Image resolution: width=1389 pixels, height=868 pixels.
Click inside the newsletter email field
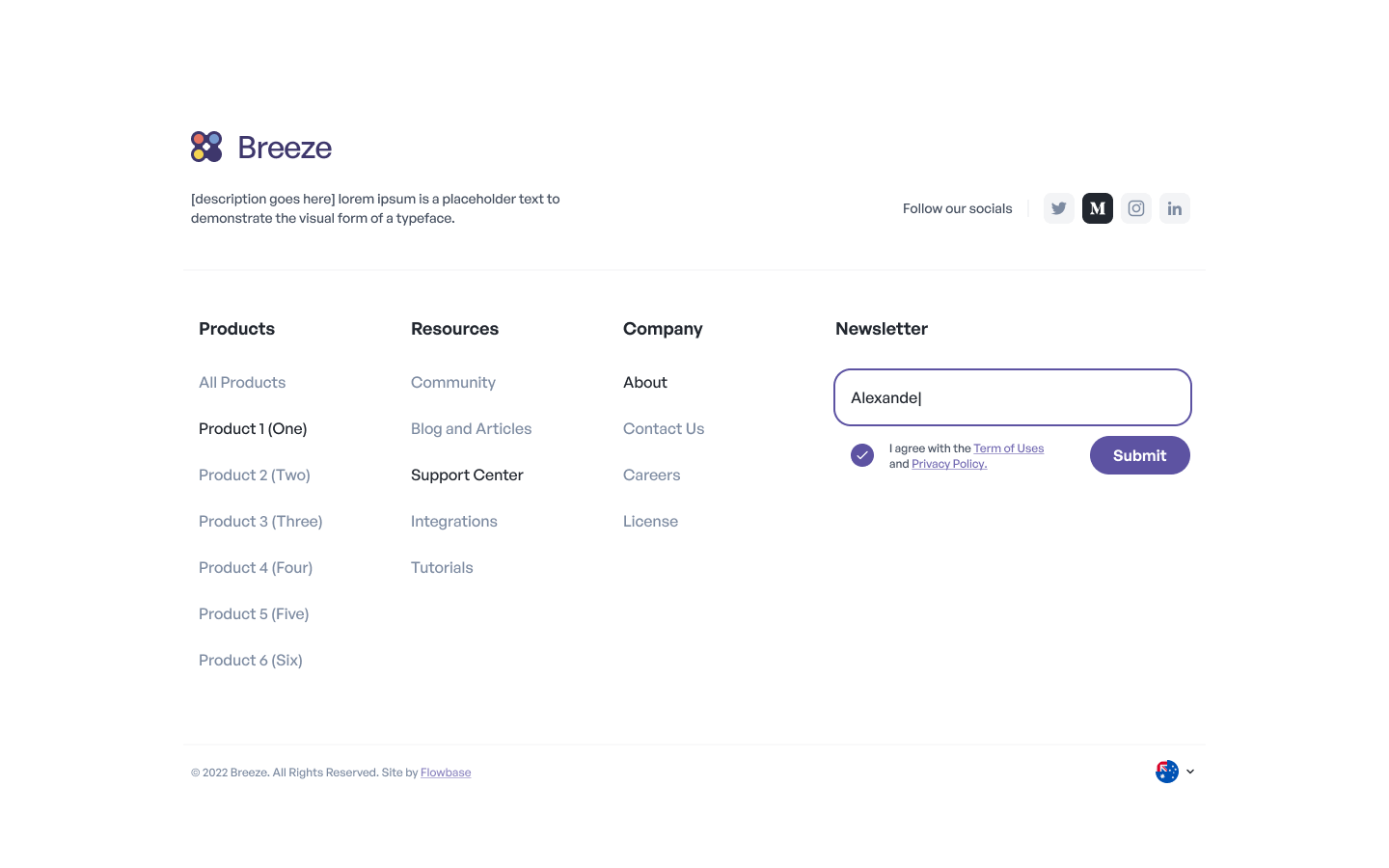1012,397
